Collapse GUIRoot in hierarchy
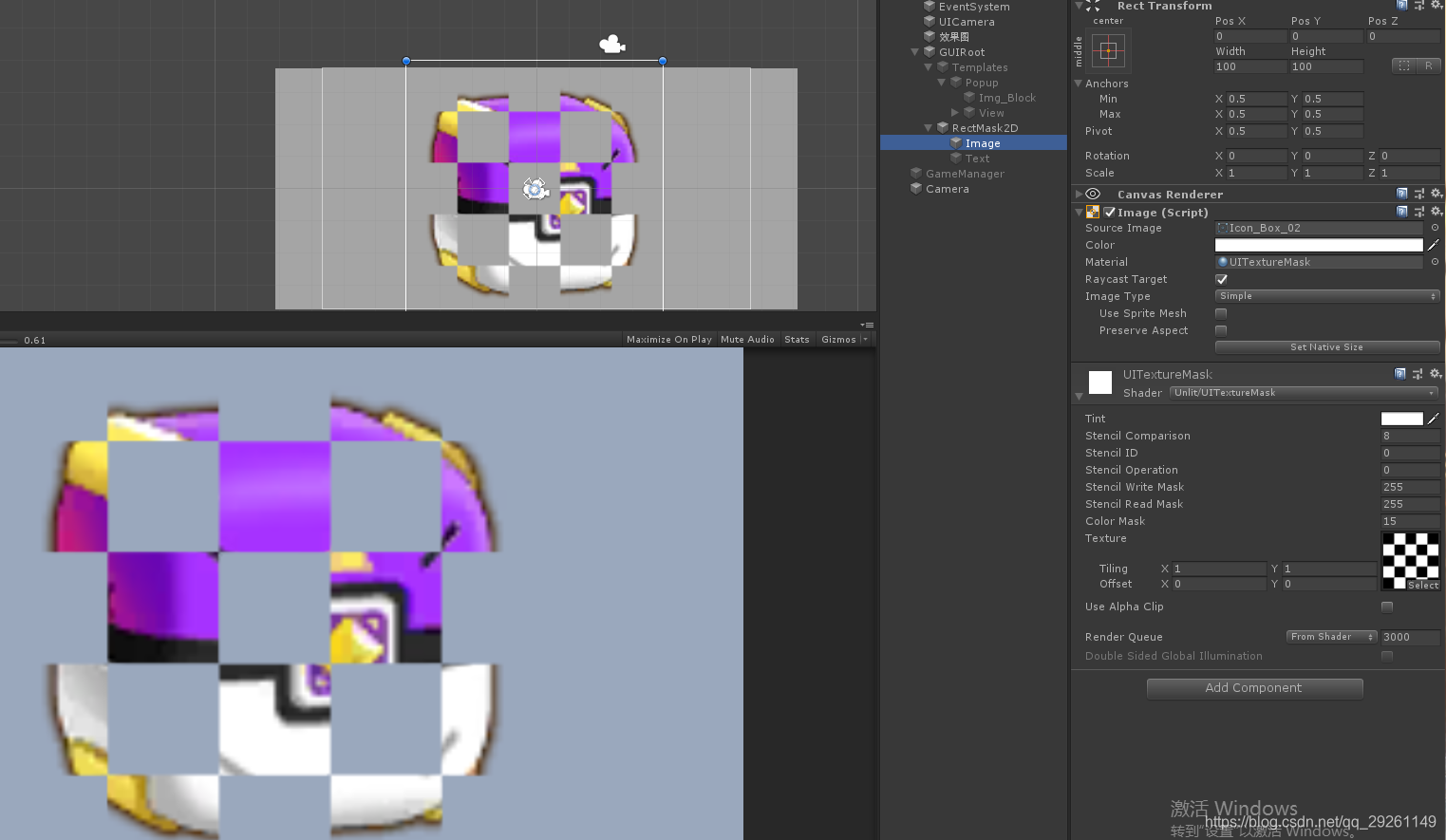 pos(915,52)
